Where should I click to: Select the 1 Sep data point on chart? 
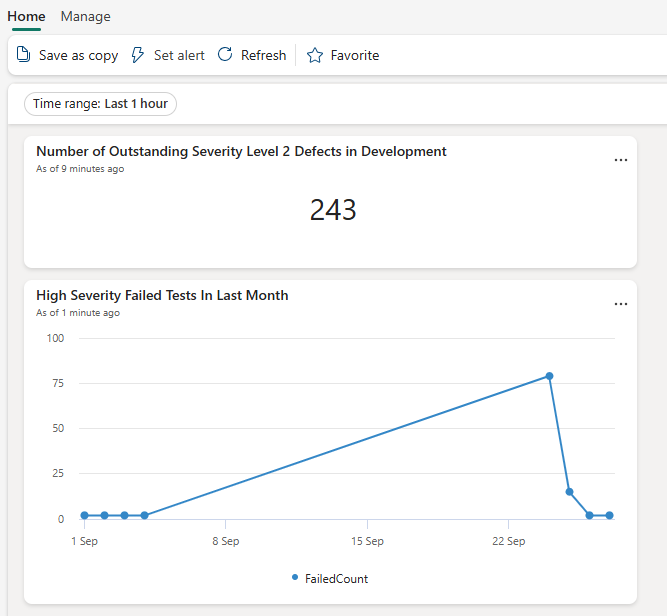pos(85,515)
